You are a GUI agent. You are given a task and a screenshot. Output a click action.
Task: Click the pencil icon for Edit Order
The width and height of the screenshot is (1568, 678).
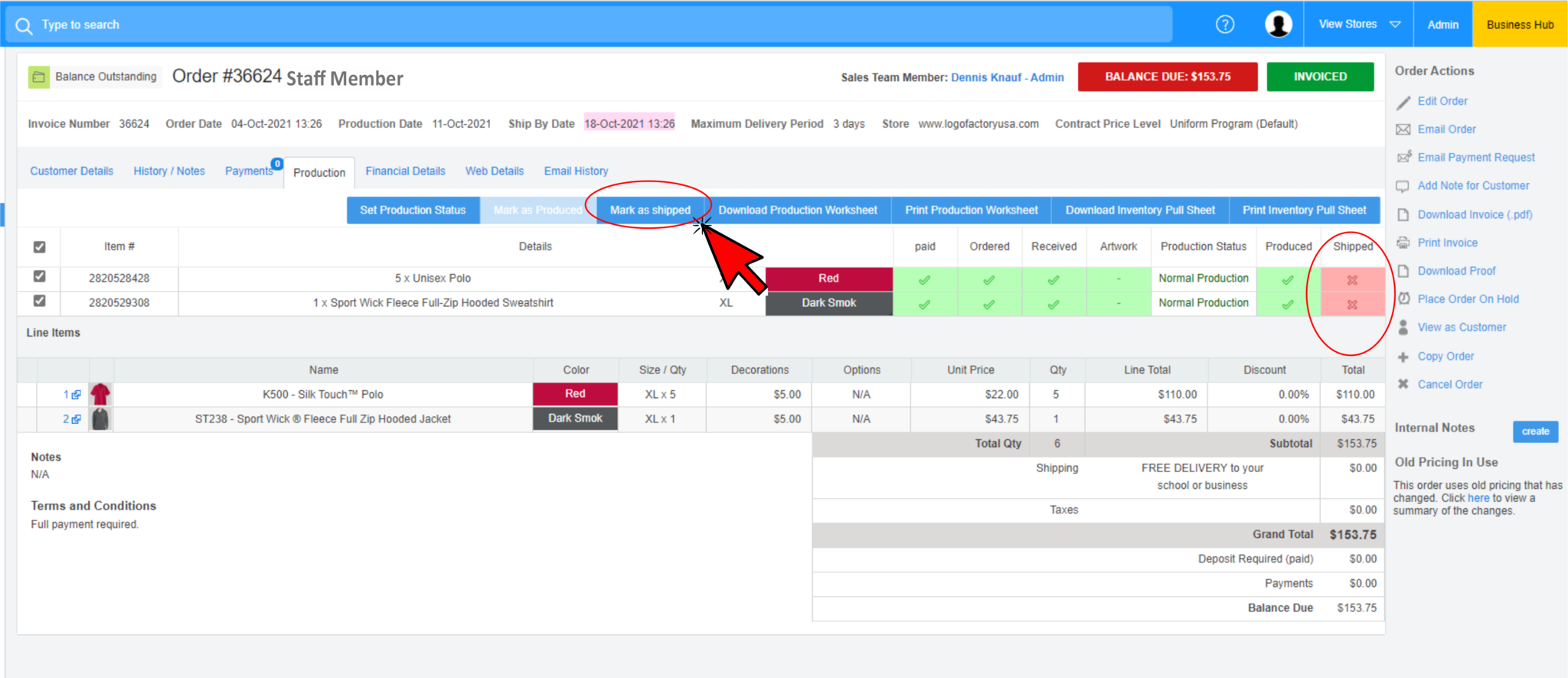click(x=1403, y=102)
